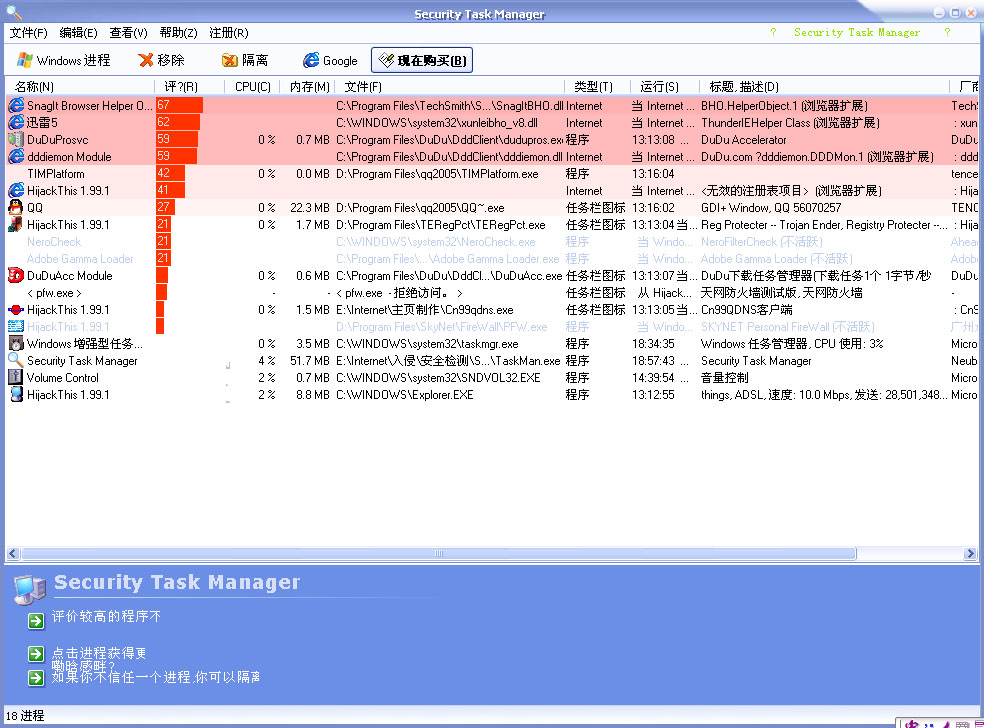Click icon of inactive HijackThis PFW.exe row
984x728 pixels.
coord(16,326)
